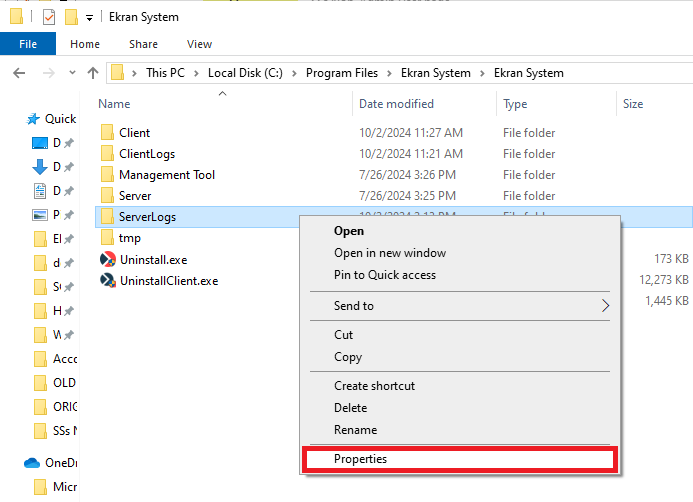Image resolution: width=693 pixels, height=502 pixels.
Task: Choose Properties from the context menu
Action: [x=360, y=460]
